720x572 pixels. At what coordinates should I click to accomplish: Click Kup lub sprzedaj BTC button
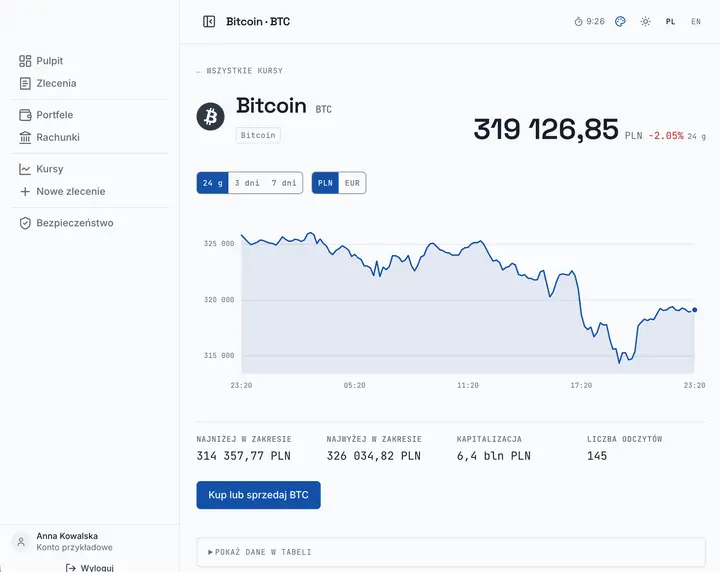click(x=259, y=495)
